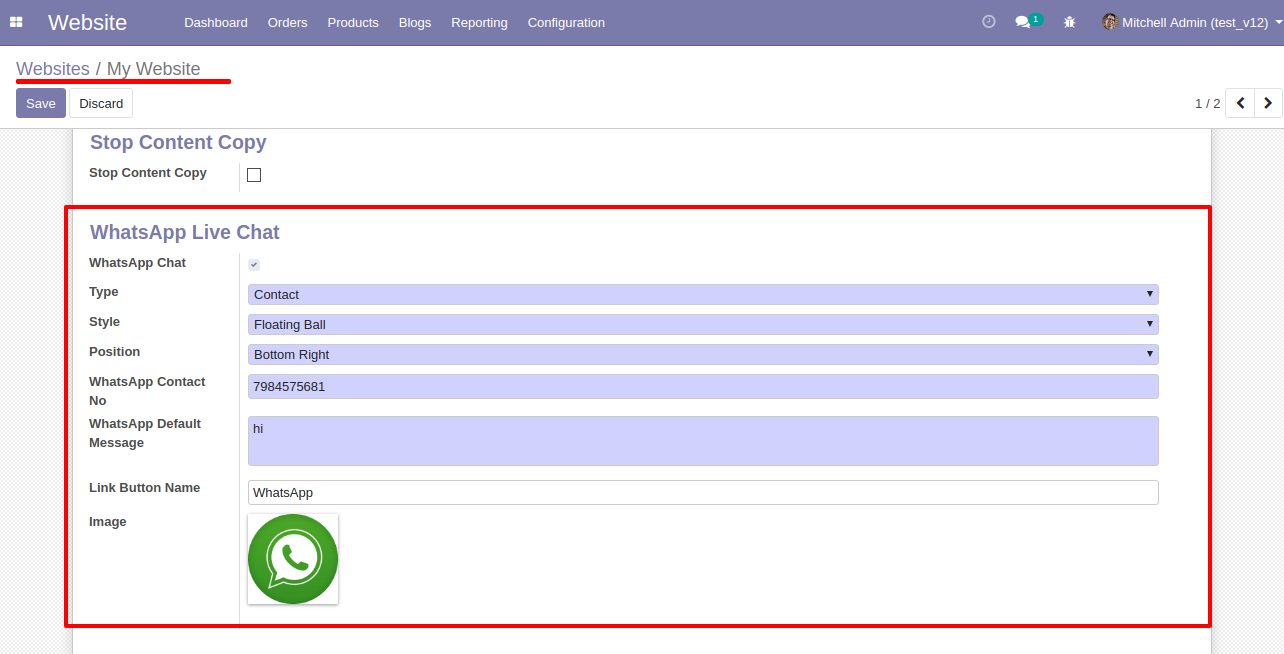This screenshot has width=1284, height=654.
Task: Open the Orders menu
Action: coord(288,22)
